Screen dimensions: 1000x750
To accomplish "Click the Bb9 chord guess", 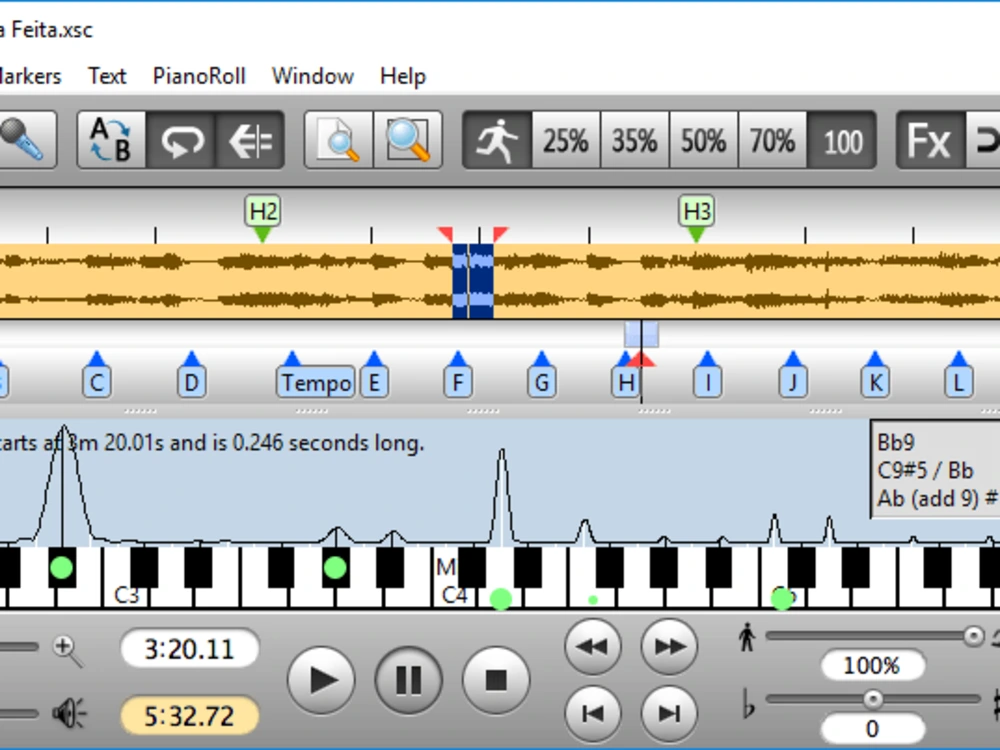I will (896, 442).
